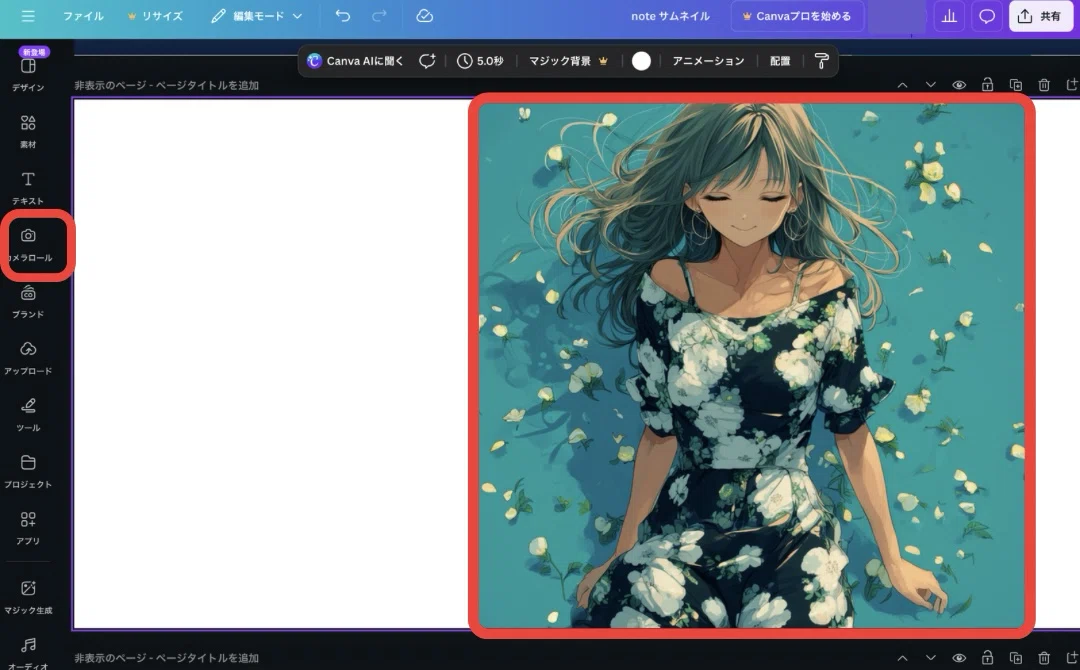Image resolution: width=1080 pixels, height=670 pixels.
Task: Click the 共有 share button
Action: 1041,16
